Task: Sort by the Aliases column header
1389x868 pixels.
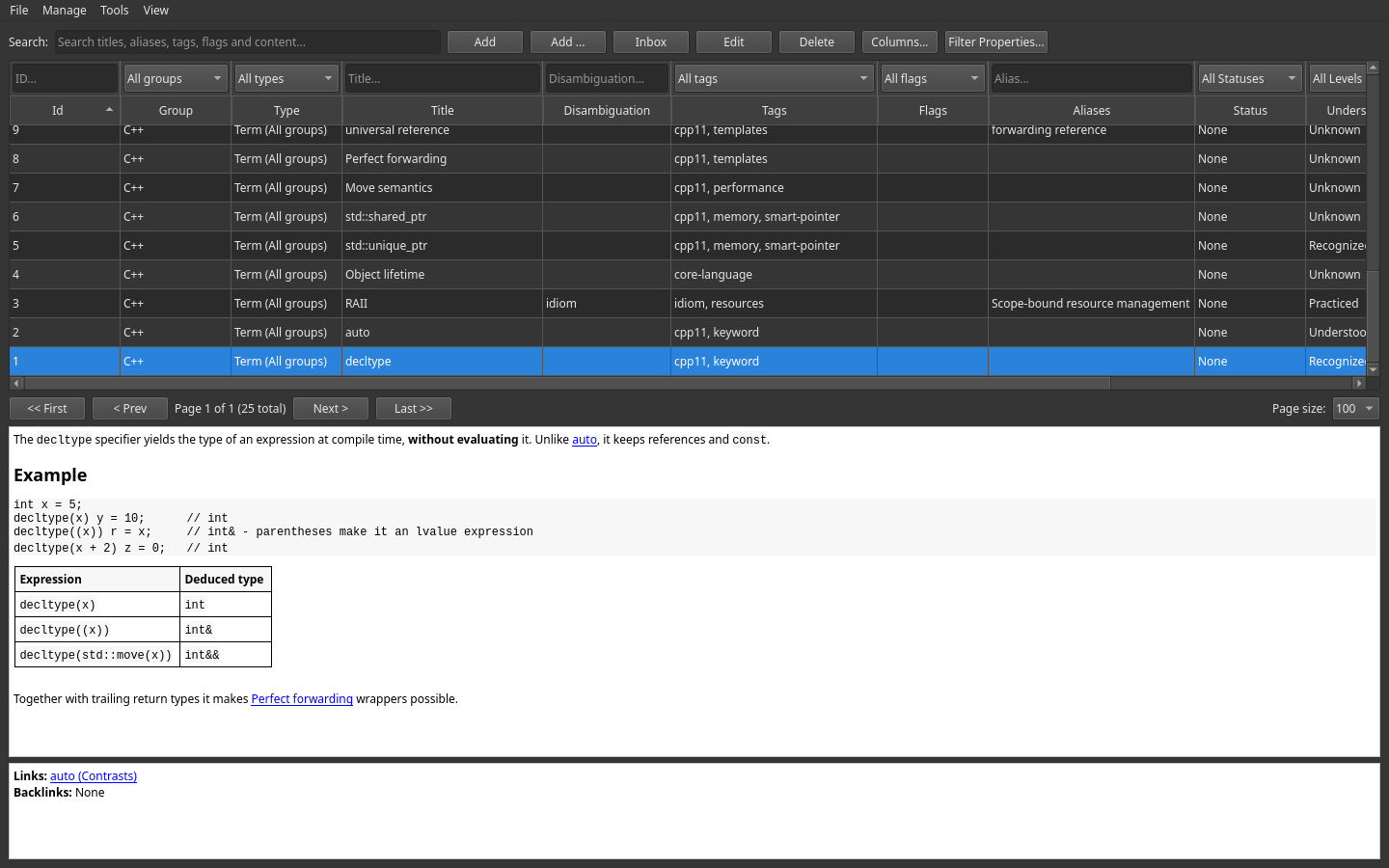Action: click(x=1092, y=111)
